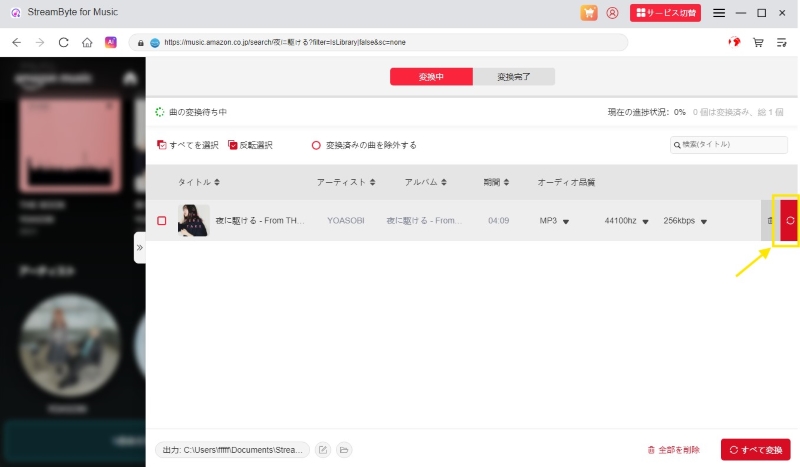Click the address bar URL field
The image size is (800, 467).
pos(378,42)
